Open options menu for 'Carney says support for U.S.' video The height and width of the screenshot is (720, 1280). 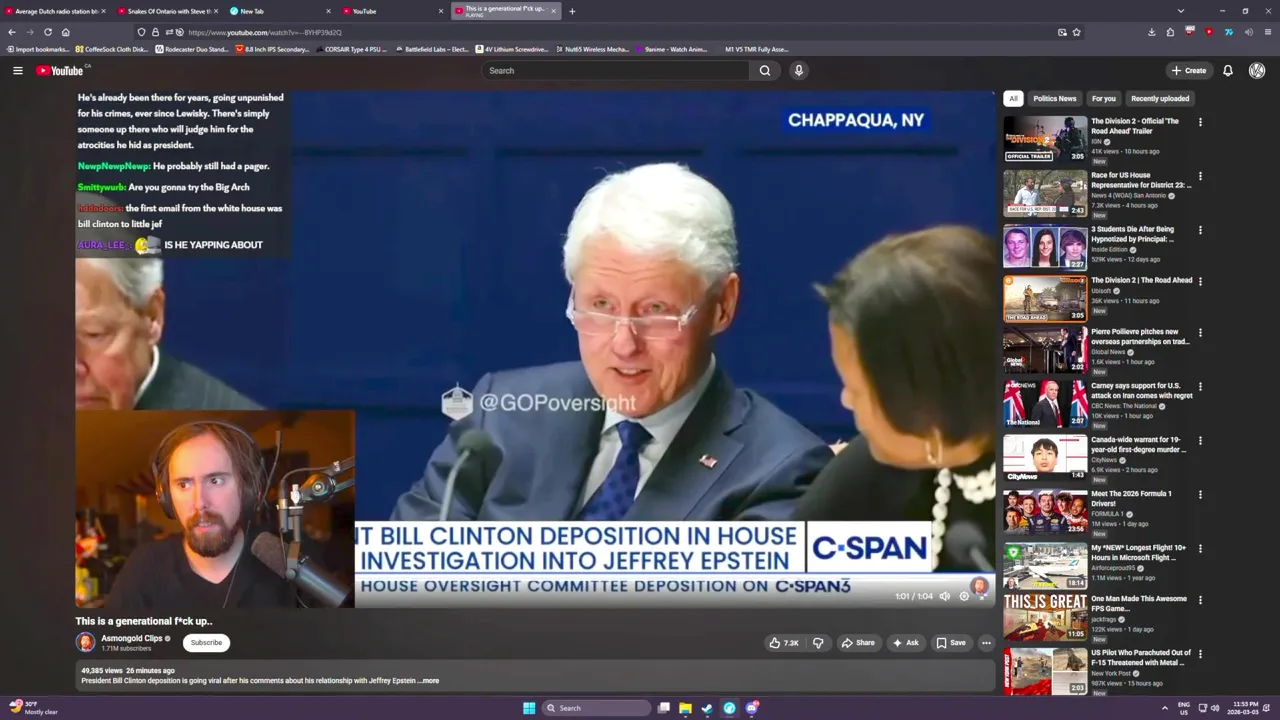(1200, 387)
